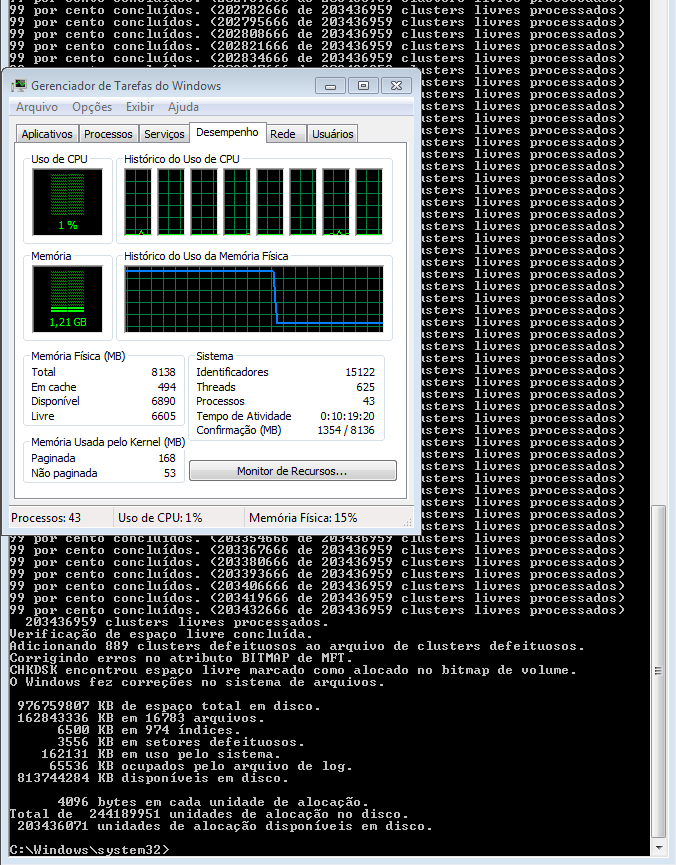Viewport: 676px width, 865px height.
Task: Click the Confirmação value 1354 / 8136
Action: (x=345, y=430)
